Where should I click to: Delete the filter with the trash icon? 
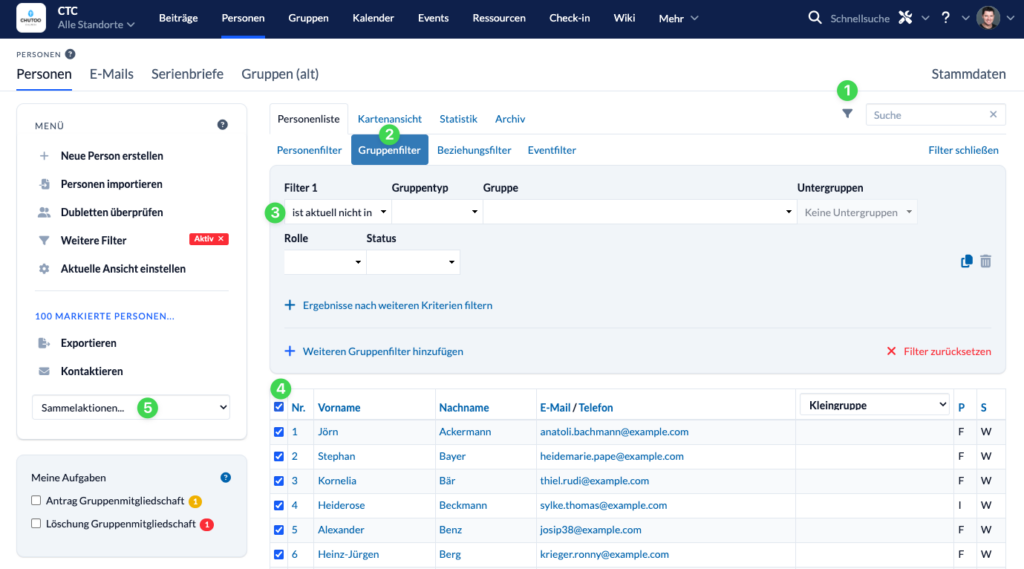coord(986,261)
